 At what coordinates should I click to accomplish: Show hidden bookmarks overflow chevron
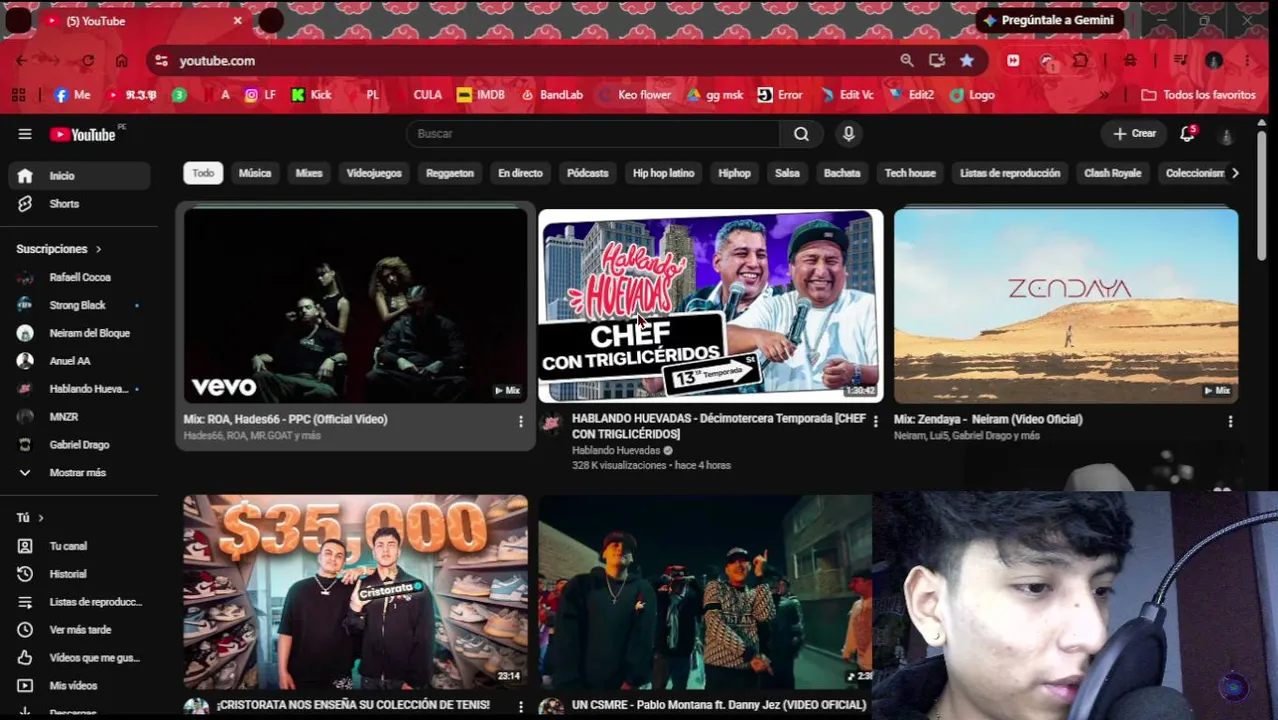1104,95
